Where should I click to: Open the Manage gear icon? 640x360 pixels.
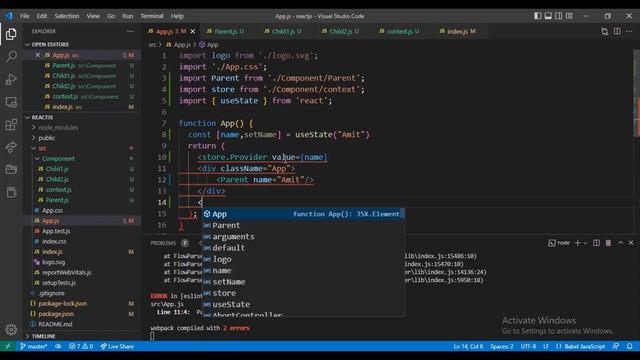click(11, 329)
